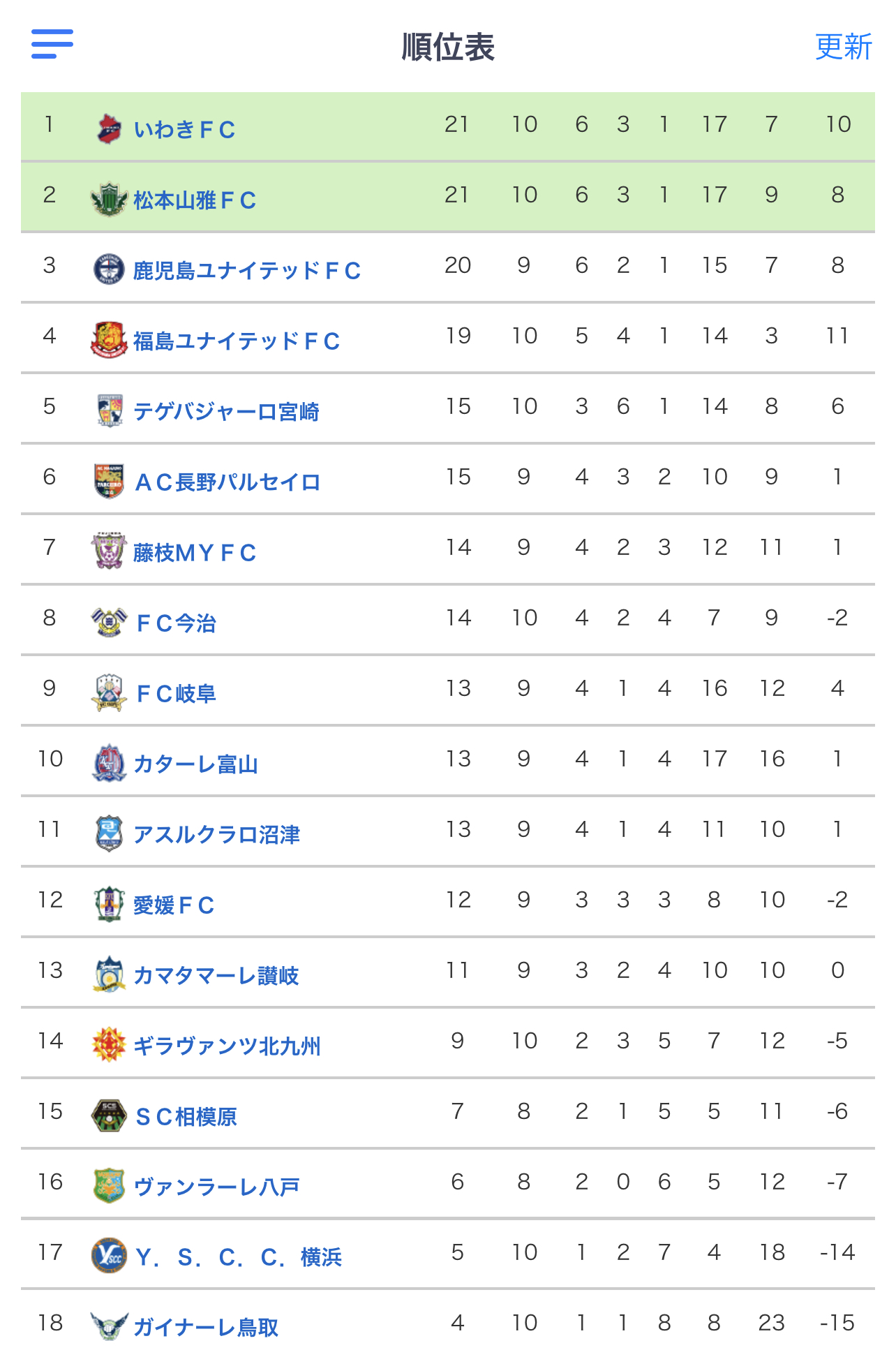The width and height of the screenshot is (896, 1357).
Task: Open the カターレ富山 team link
Action: point(195,764)
